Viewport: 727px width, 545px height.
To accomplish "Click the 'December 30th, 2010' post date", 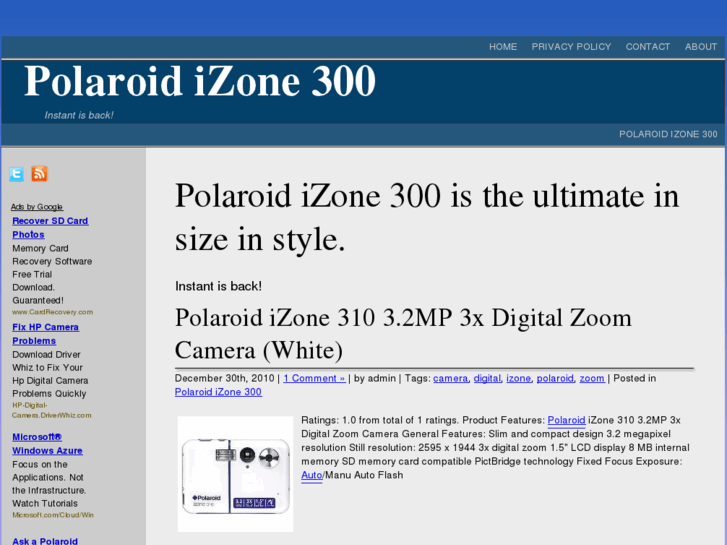I will click(224, 378).
